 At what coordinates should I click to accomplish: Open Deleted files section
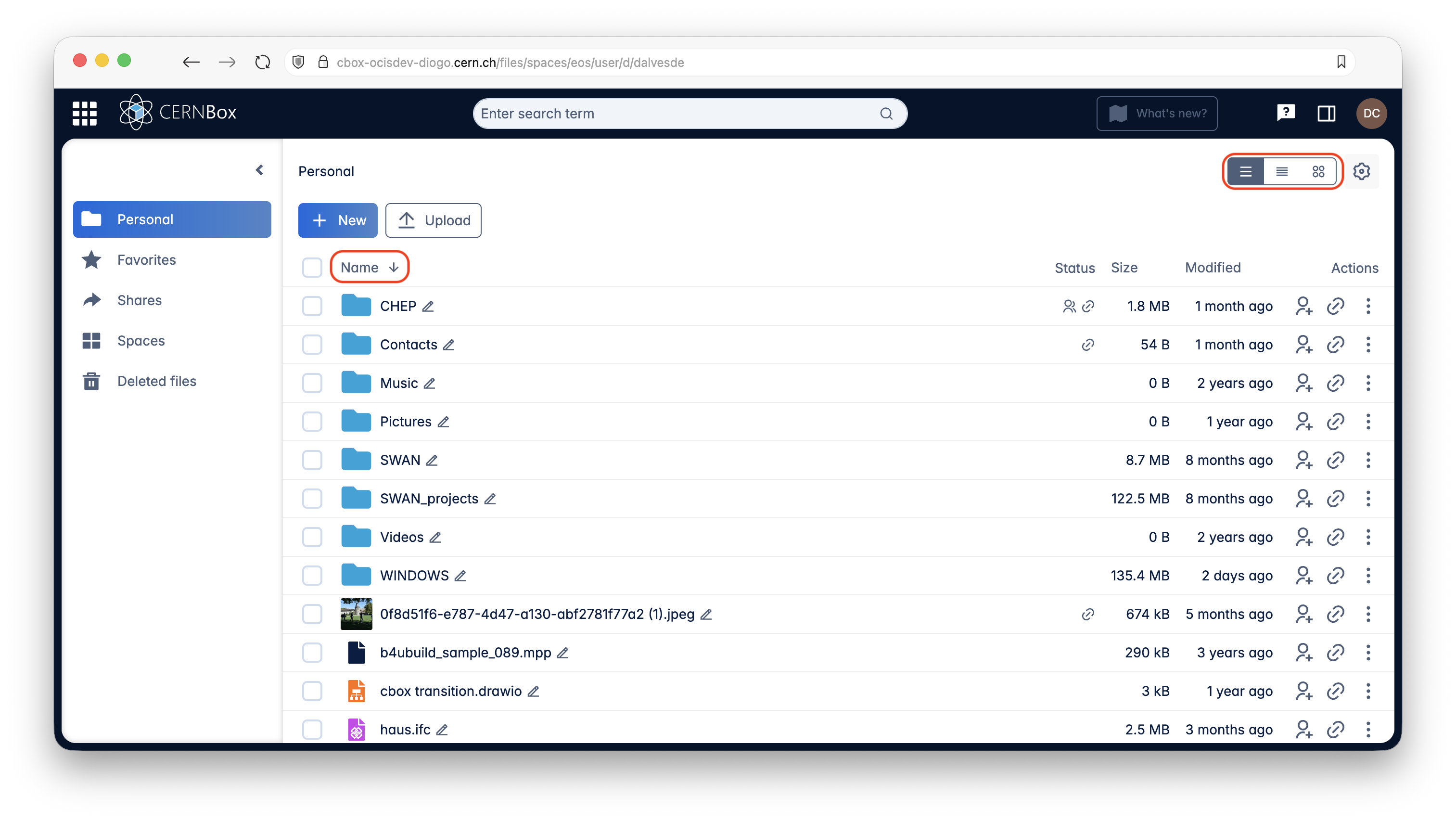click(x=156, y=381)
